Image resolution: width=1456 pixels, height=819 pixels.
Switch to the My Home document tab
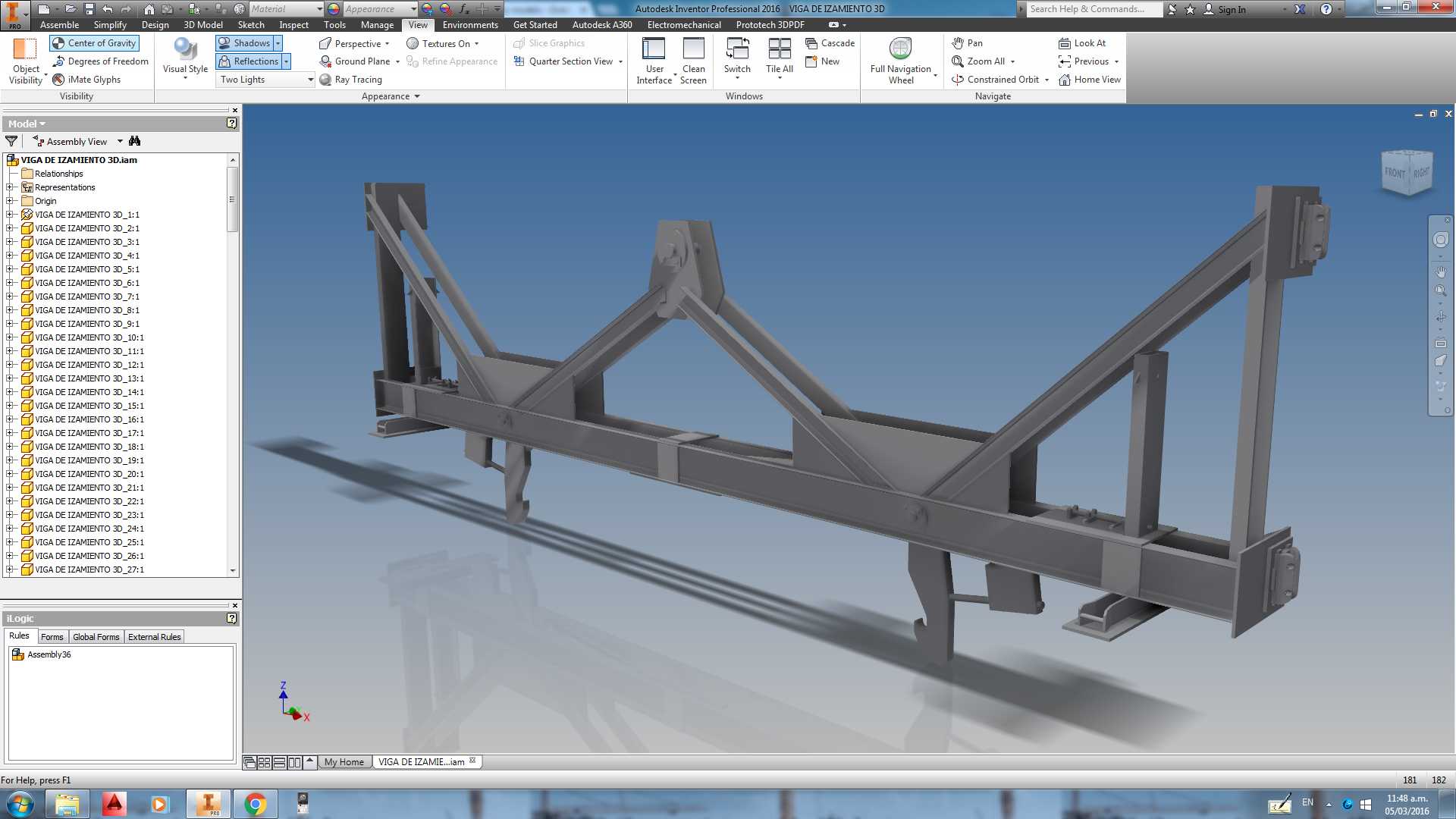(x=344, y=762)
